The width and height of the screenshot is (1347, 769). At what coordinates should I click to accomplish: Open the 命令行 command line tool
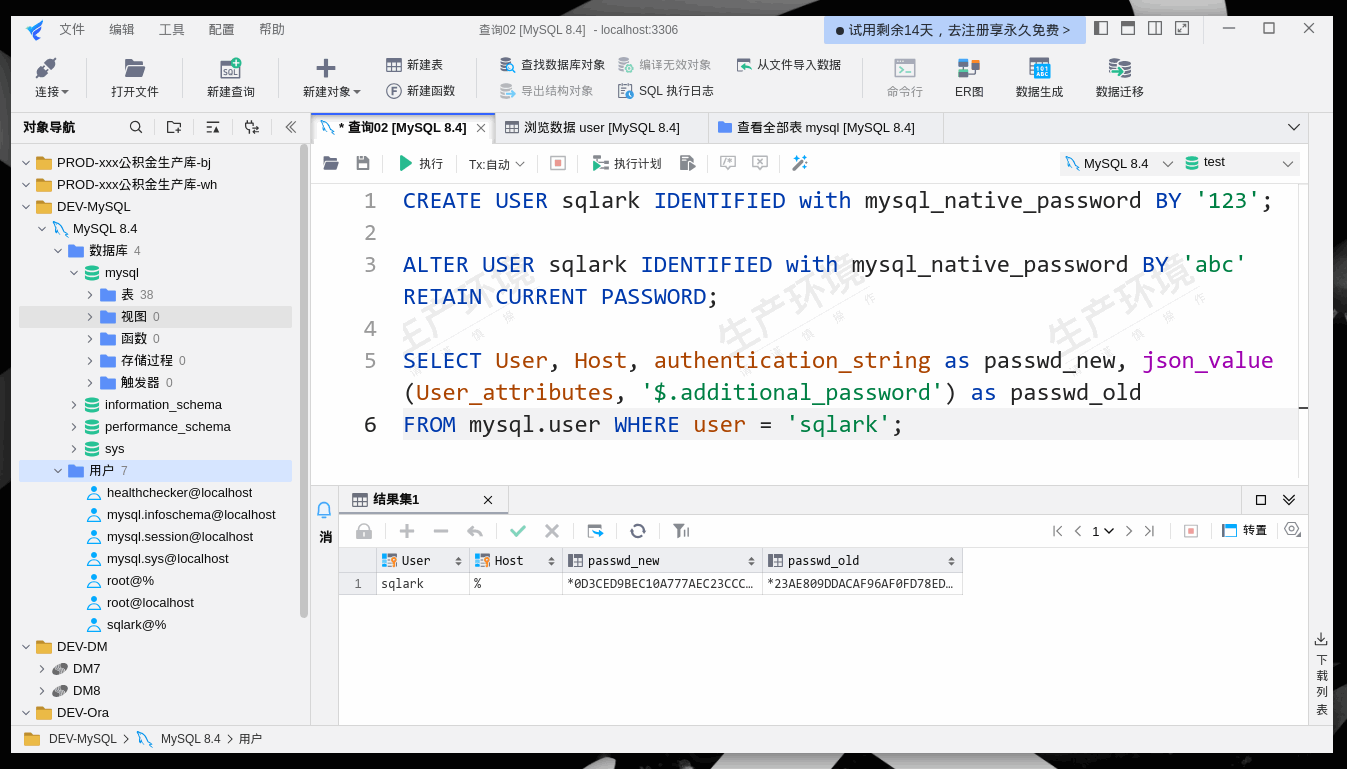(x=903, y=78)
